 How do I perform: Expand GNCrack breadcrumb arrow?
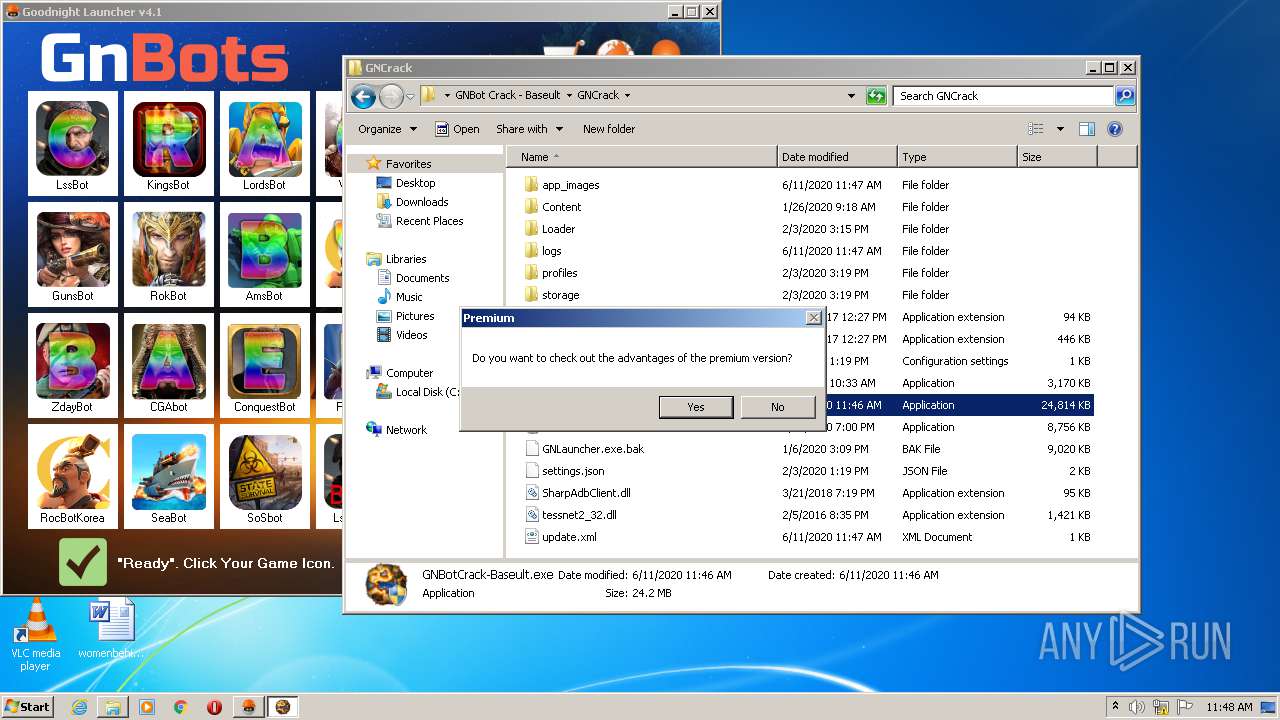point(627,96)
